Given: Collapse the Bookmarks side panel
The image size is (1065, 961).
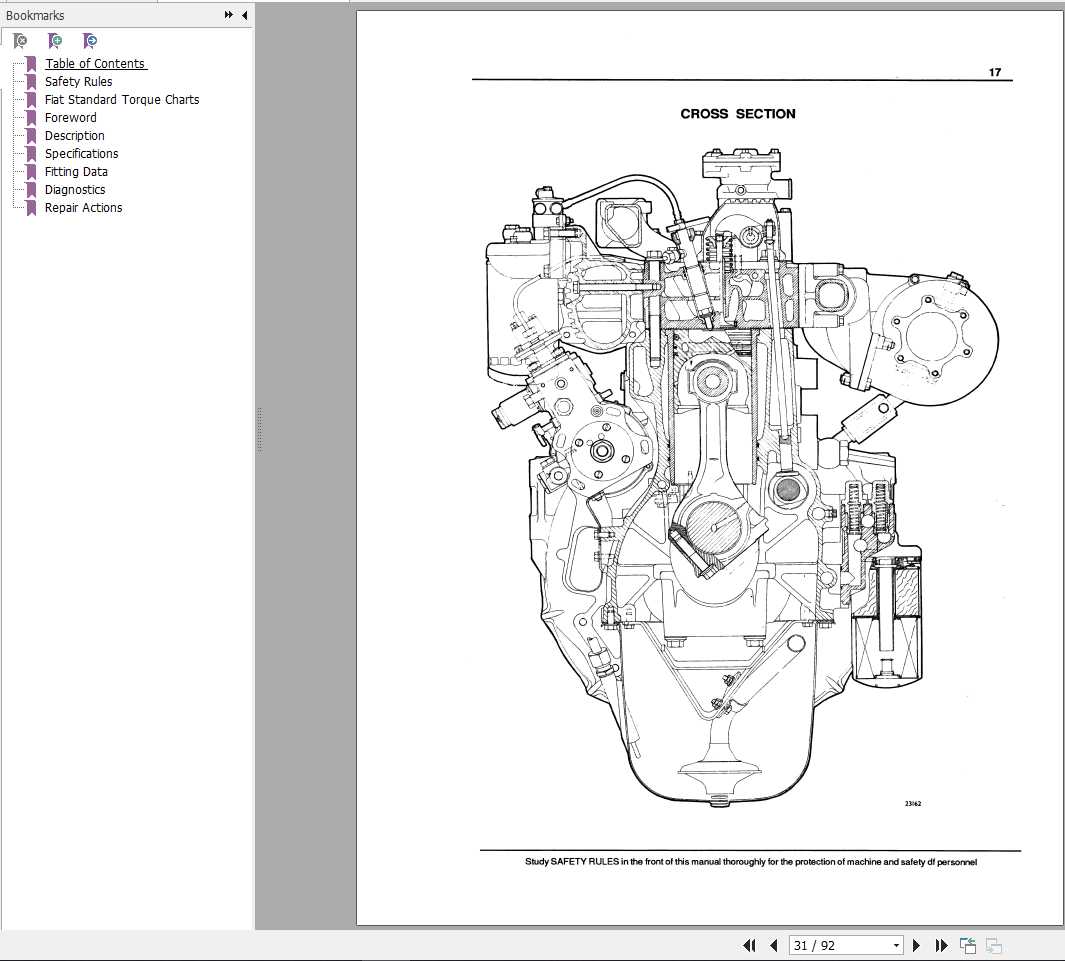Looking at the screenshot, I should tap(244, 15).
